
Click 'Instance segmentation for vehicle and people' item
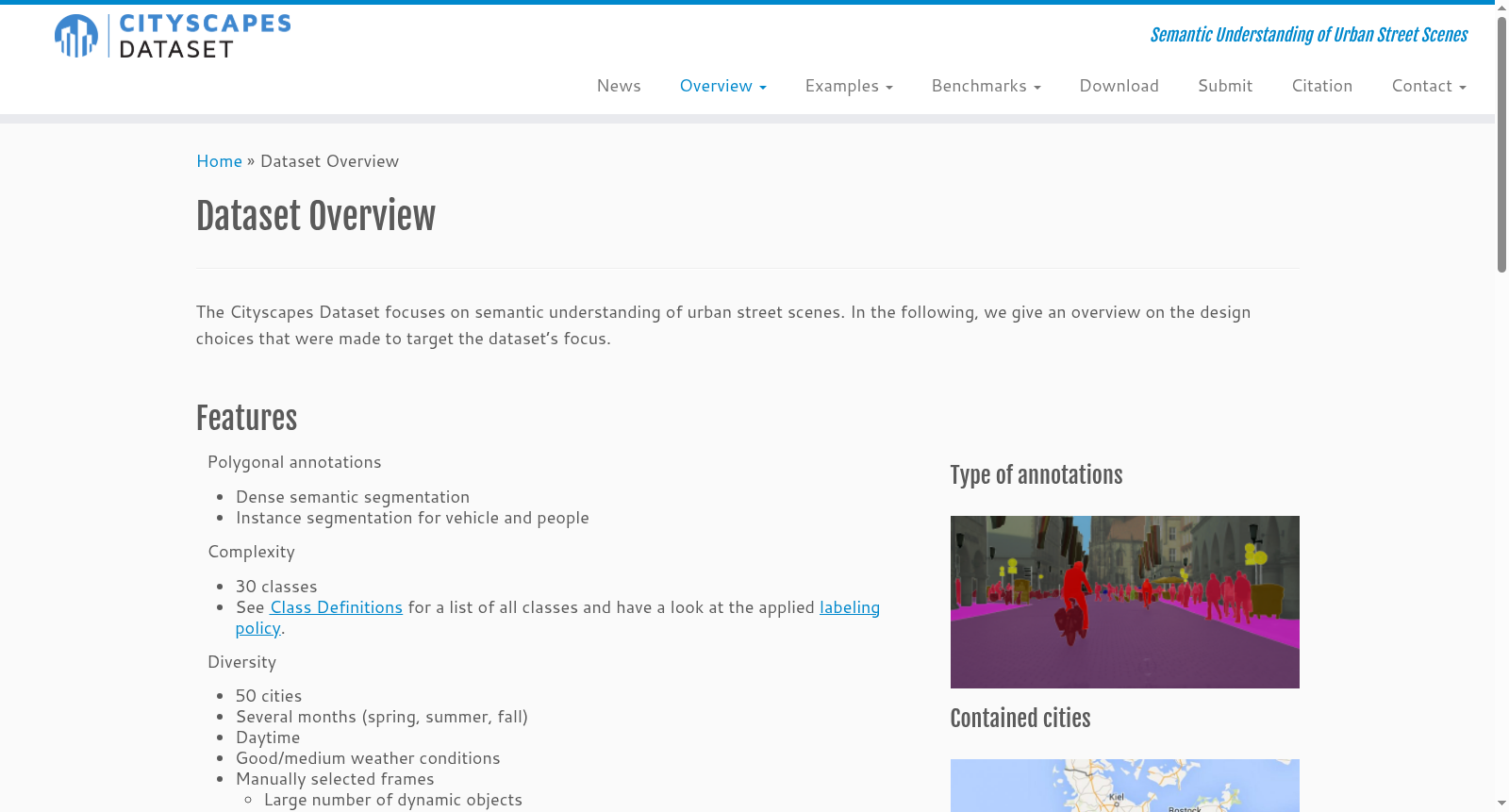coord(412,518)
